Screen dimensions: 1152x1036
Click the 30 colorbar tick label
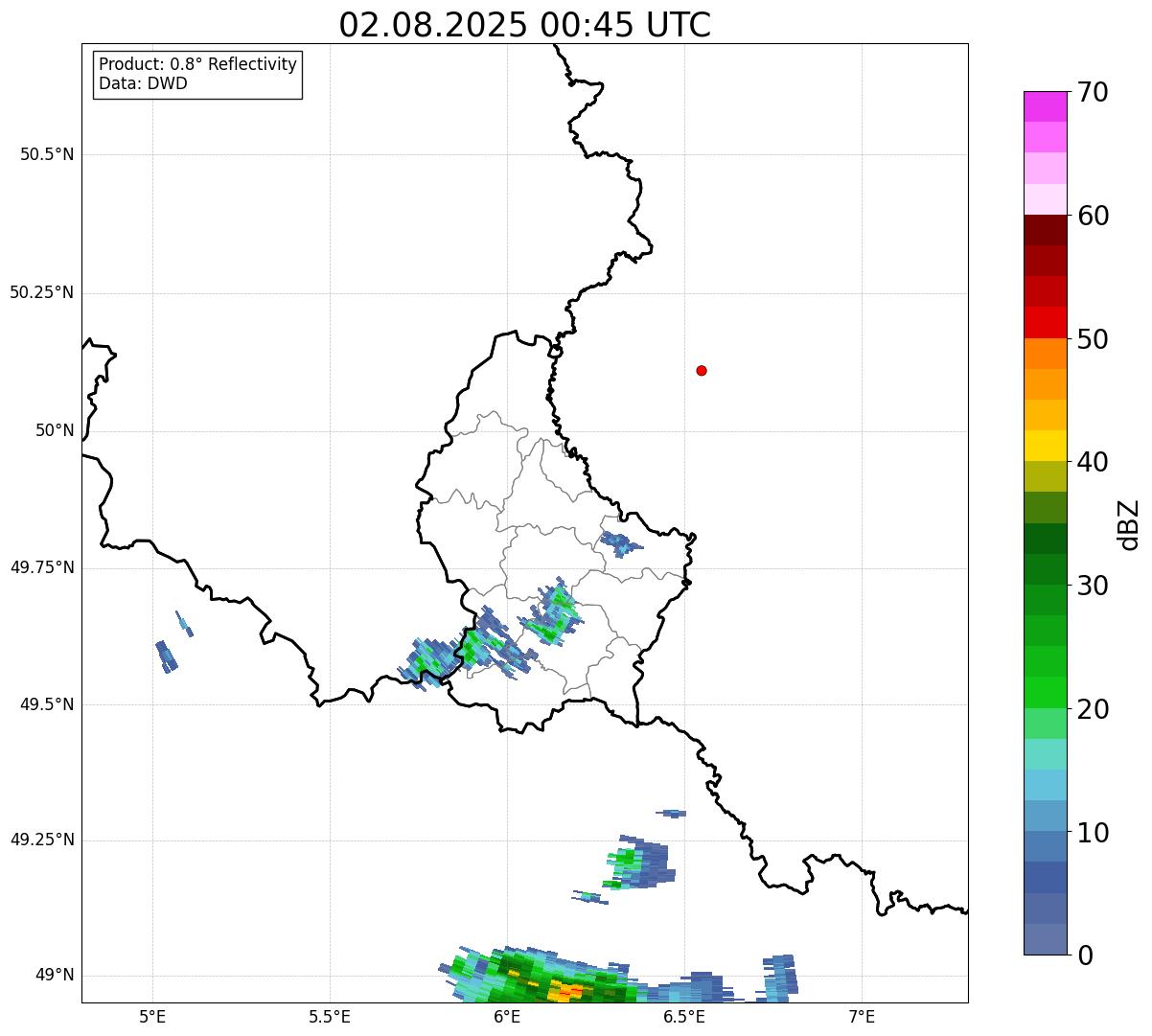[1093, 586]
